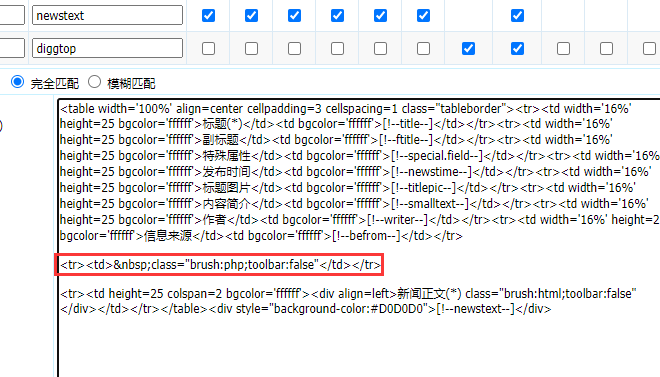
Task: Select the 模糊匹配 radio button
Action: point(94,82)
